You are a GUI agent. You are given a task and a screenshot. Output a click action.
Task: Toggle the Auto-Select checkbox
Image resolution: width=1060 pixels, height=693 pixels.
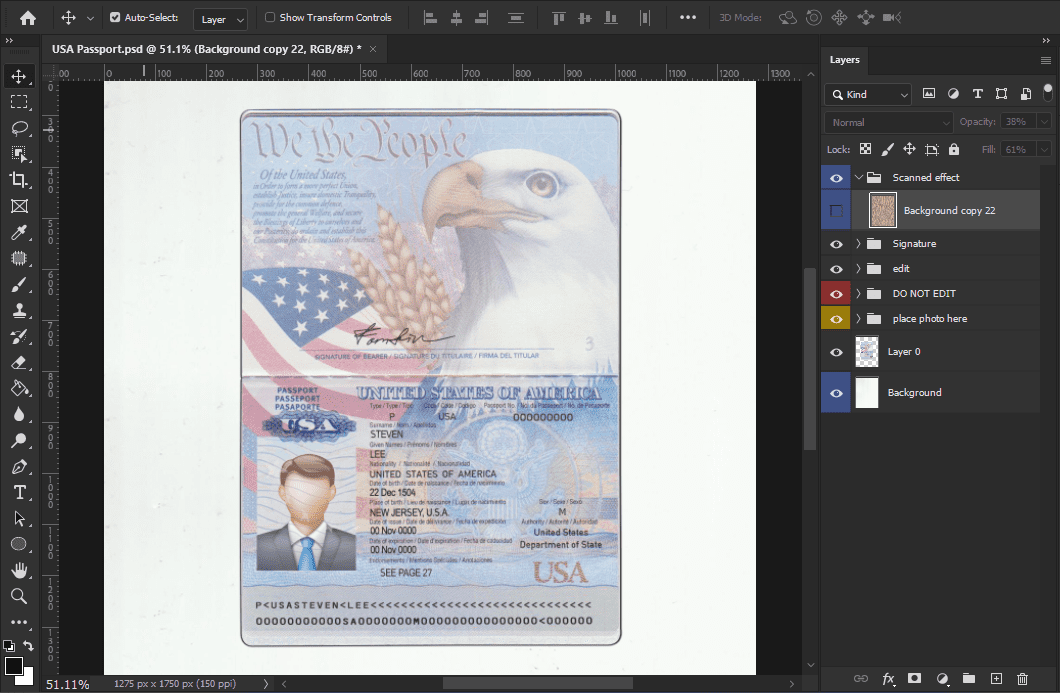click(115, 17)
